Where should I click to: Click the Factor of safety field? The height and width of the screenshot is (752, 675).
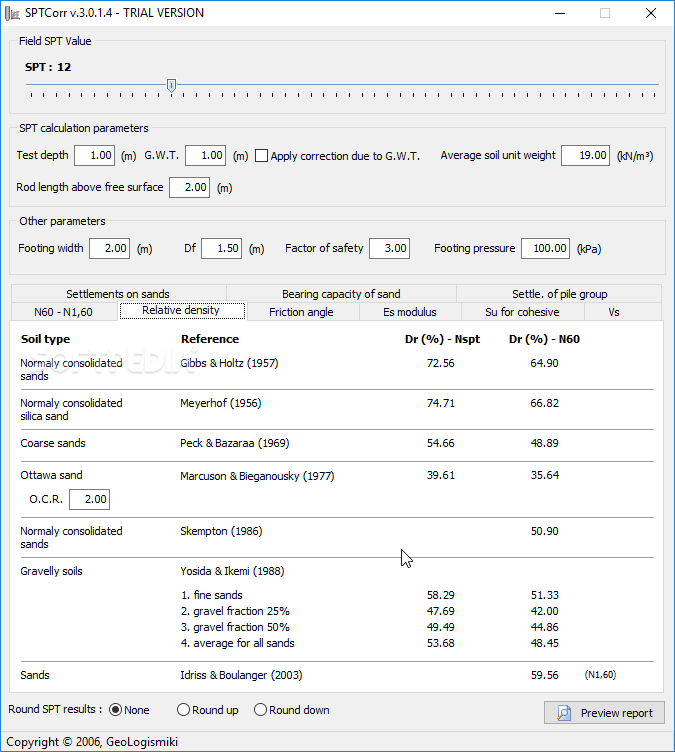tap(389, 248)
